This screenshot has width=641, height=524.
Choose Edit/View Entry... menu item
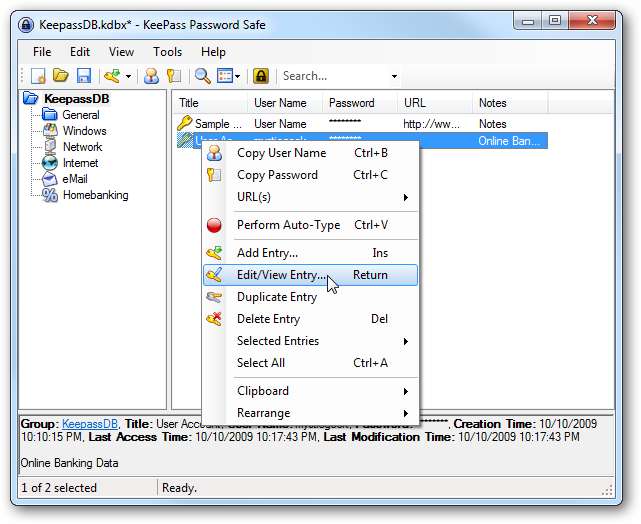click(x=310, y=275)
